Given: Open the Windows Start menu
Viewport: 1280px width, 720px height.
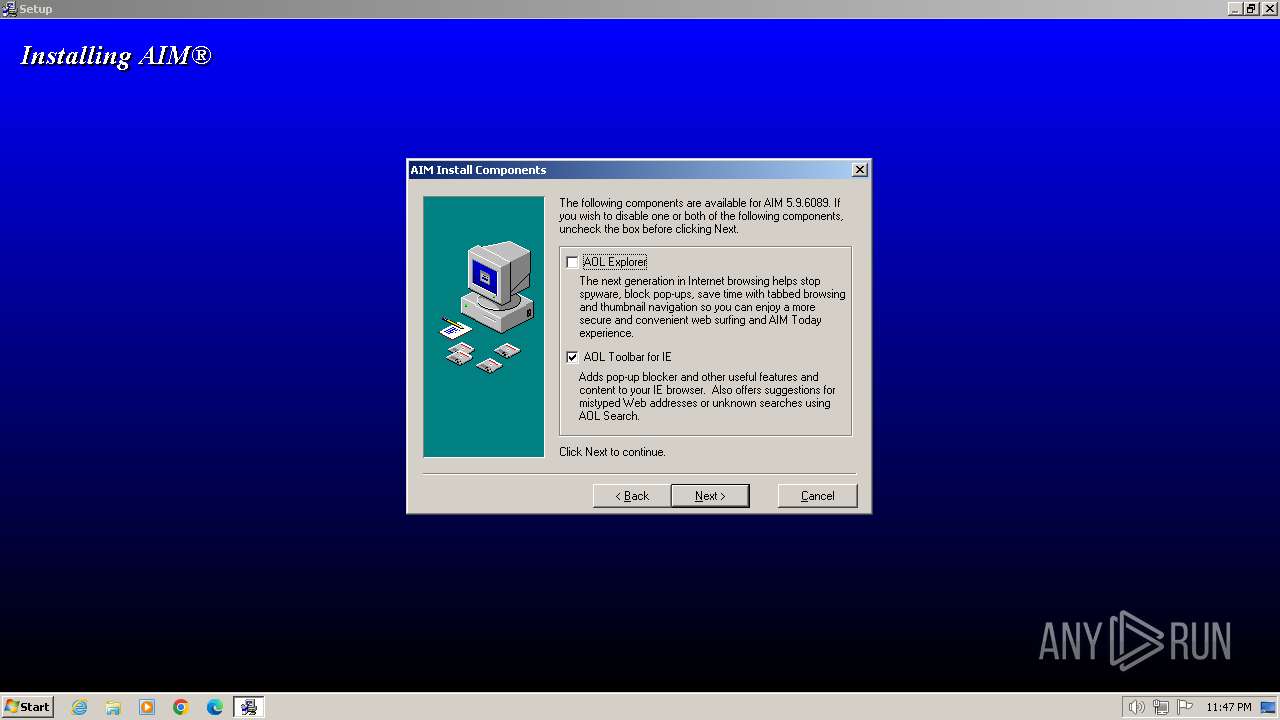Looking at the screenshot, I should point(27,707).
